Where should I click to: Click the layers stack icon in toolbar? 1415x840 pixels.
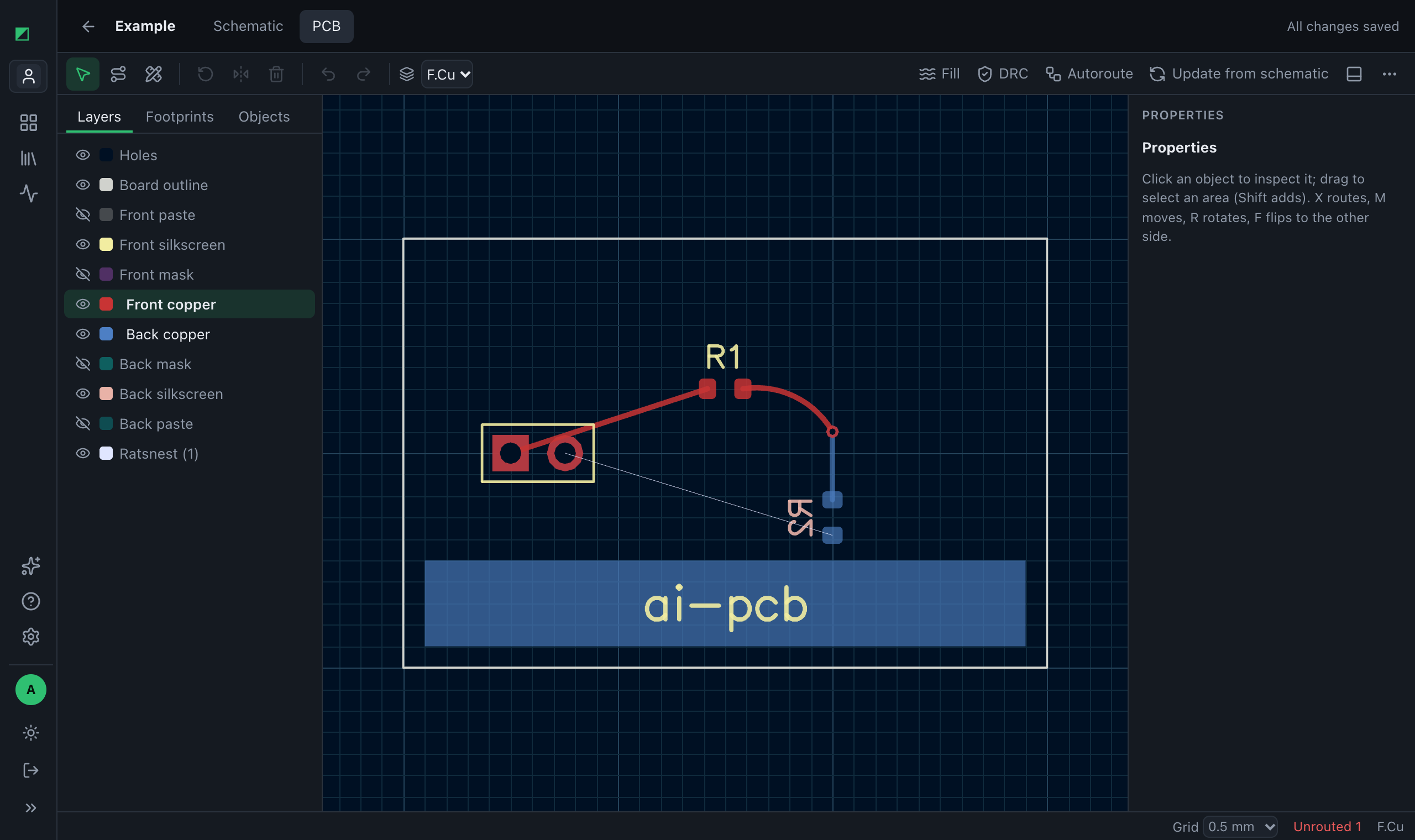click(x=406, y=74)
